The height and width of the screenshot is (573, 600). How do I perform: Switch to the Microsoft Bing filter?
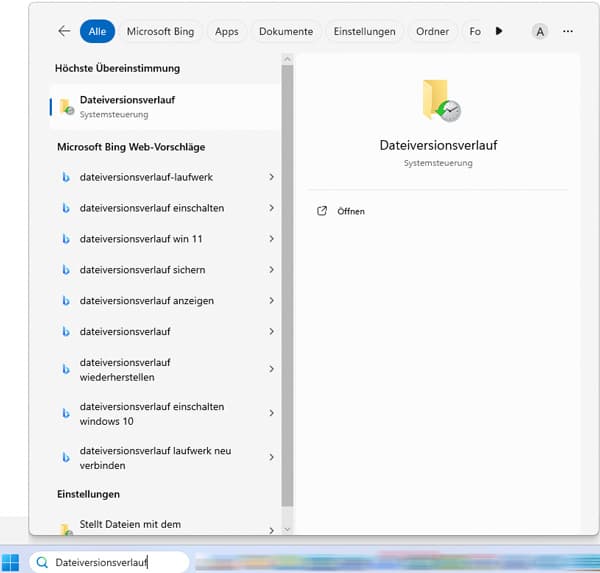coord(160,31)
